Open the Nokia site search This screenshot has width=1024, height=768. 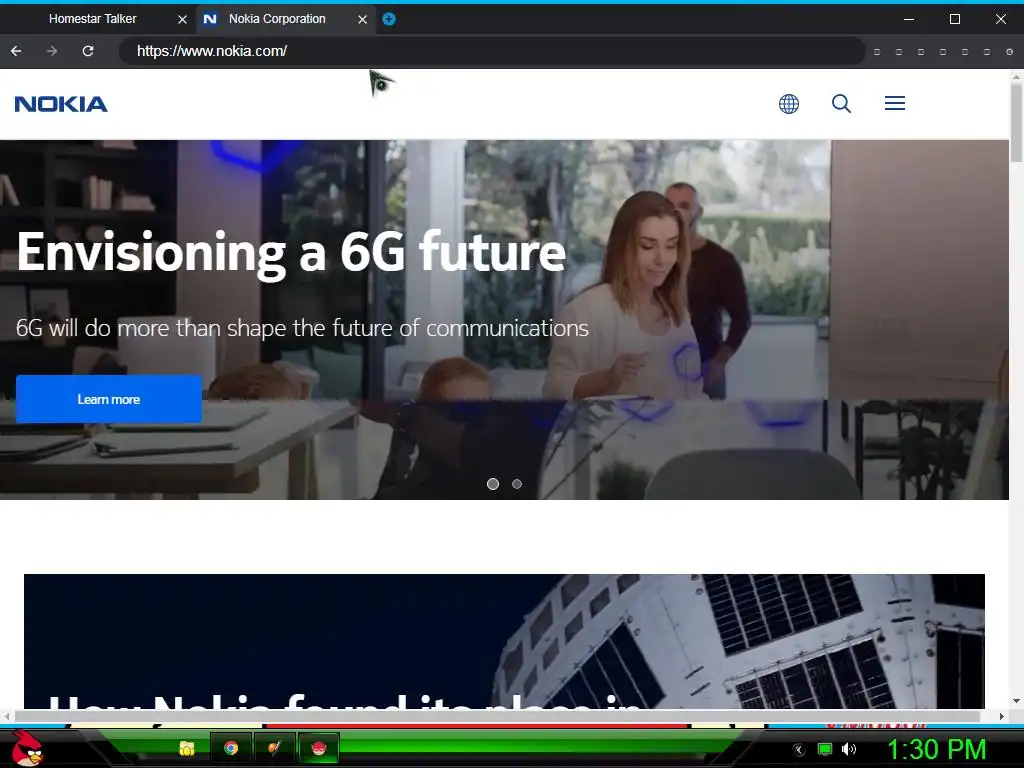841,103
